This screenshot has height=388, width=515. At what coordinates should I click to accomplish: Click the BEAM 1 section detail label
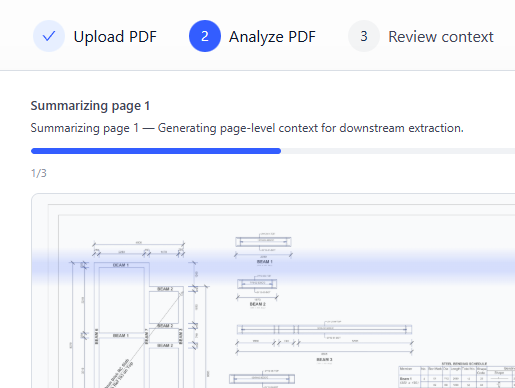tap(265, 262)
